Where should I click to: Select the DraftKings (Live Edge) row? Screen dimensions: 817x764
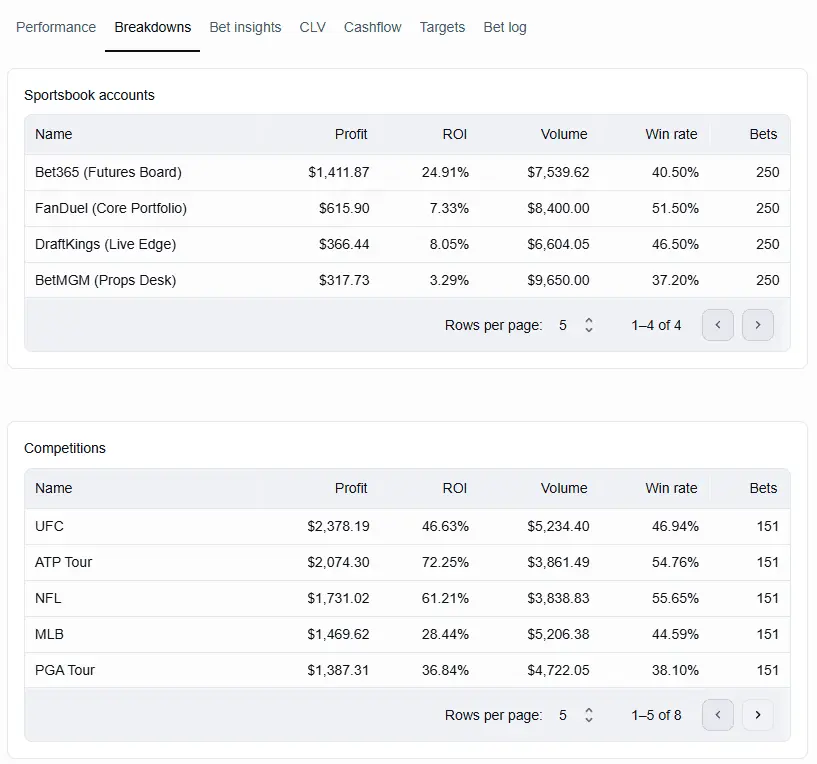click(x=407, y=244)
